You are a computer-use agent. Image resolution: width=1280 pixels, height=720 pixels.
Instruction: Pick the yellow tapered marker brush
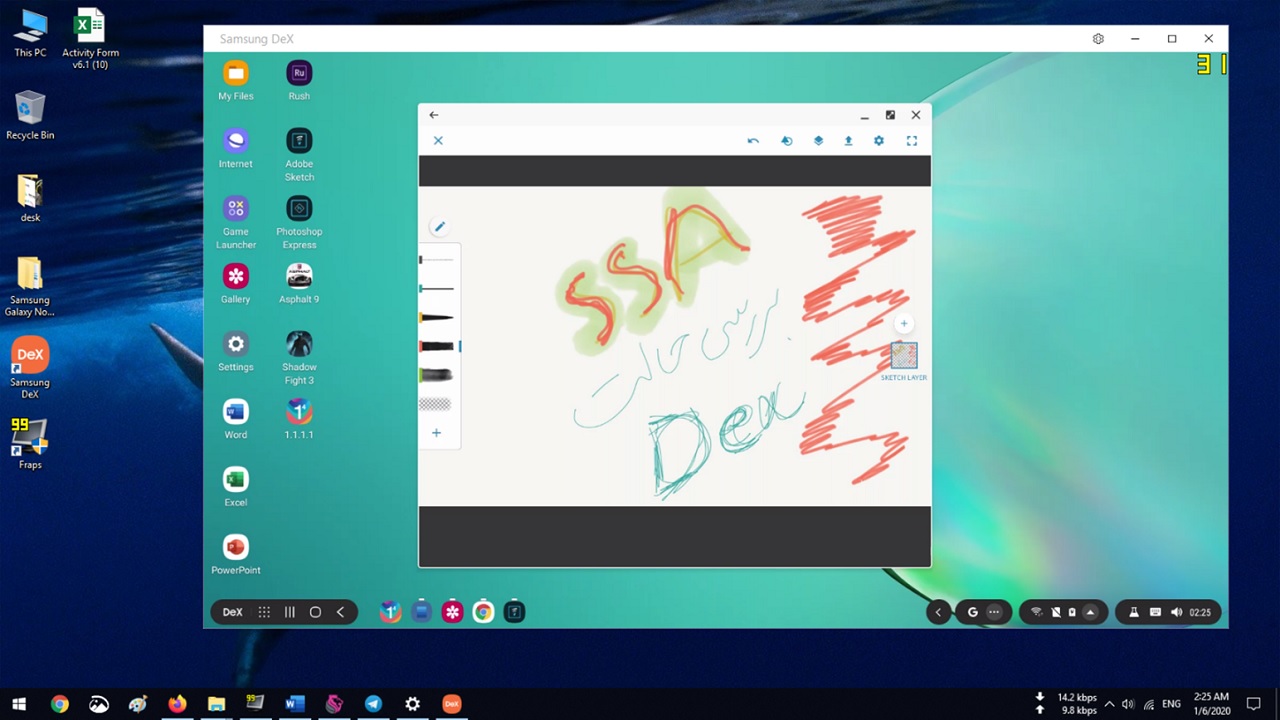coord(437,318)
